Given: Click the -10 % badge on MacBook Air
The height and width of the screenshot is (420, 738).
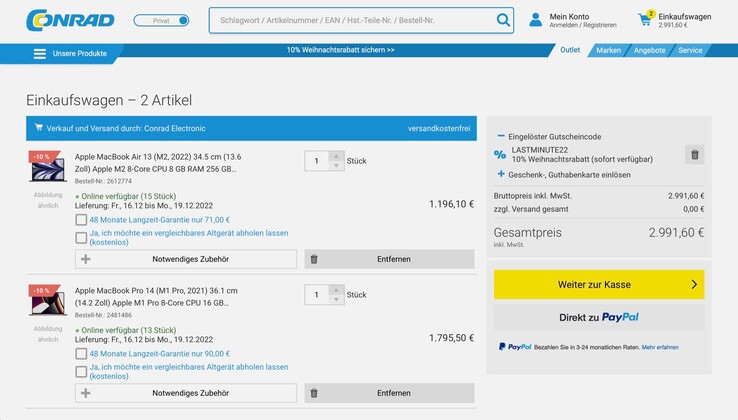Looking at the screenshot, I should point(43,156).
